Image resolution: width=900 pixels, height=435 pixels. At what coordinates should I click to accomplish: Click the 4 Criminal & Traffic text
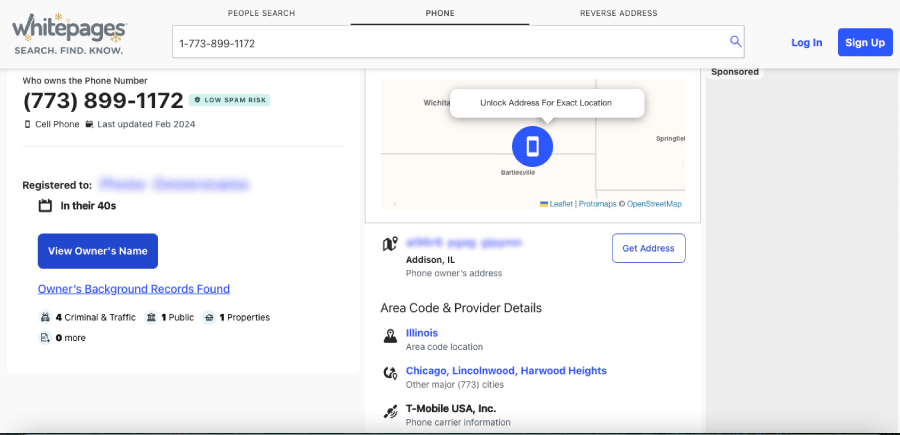pos(96,317)
